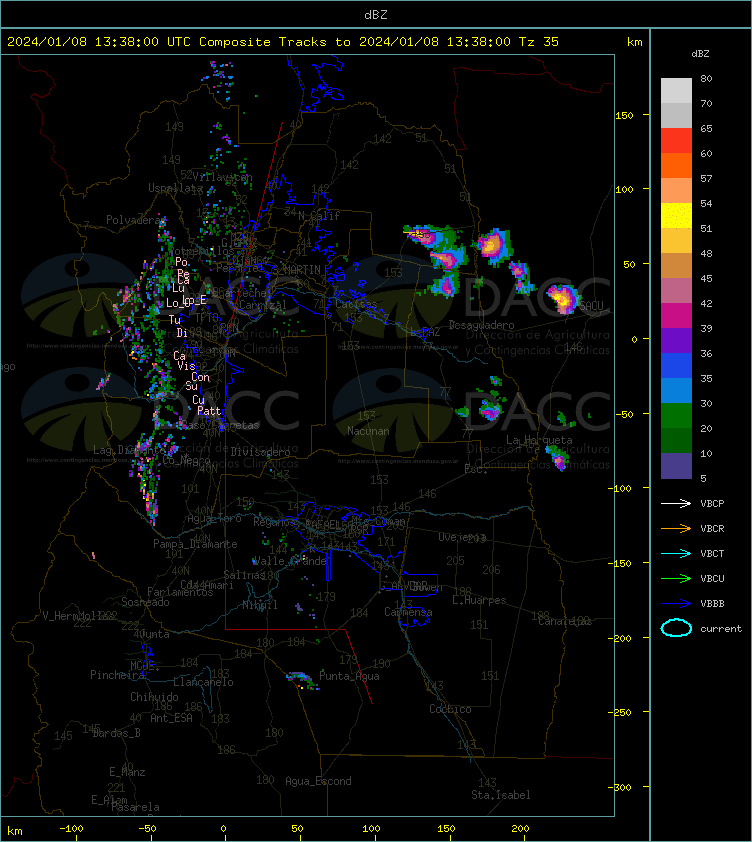This screenshot has width=752, height=842.
Task: Pick the bright green 20-30 dBZ swatch
Action: (x=676, y=416)
